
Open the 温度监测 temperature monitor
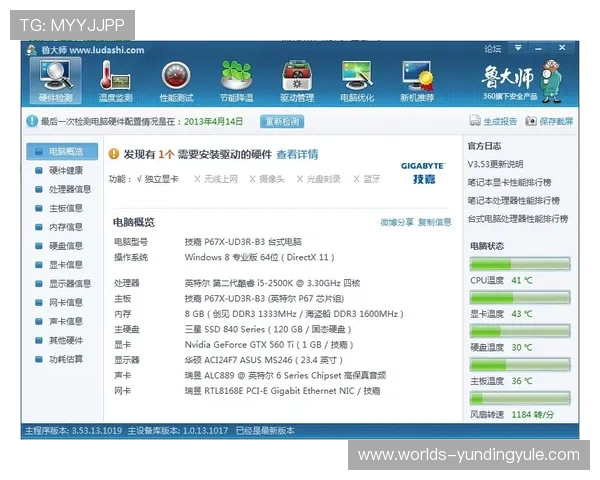tap(116, 81)
